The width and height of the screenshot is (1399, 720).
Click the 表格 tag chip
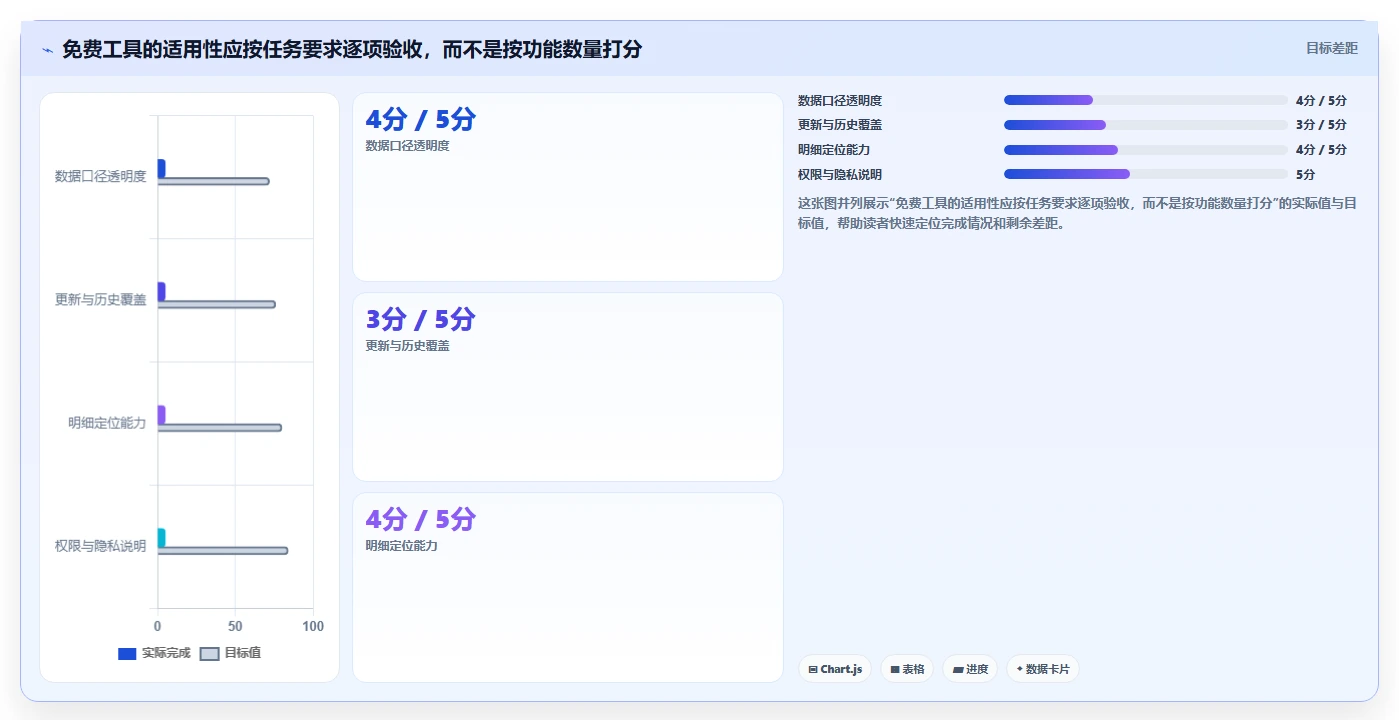(x=907, y=669)
